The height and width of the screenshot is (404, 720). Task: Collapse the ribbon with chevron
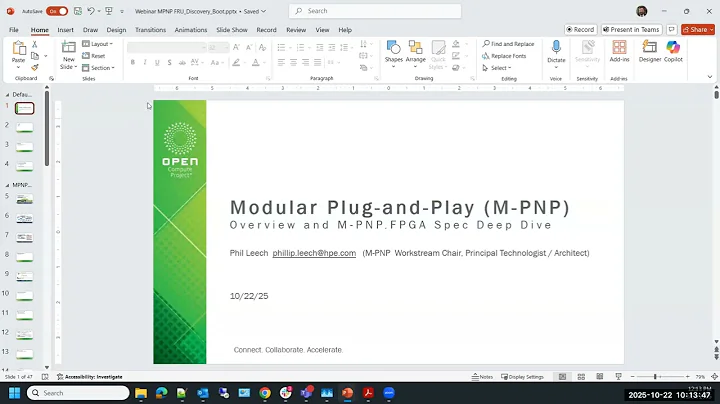[710, 77]
